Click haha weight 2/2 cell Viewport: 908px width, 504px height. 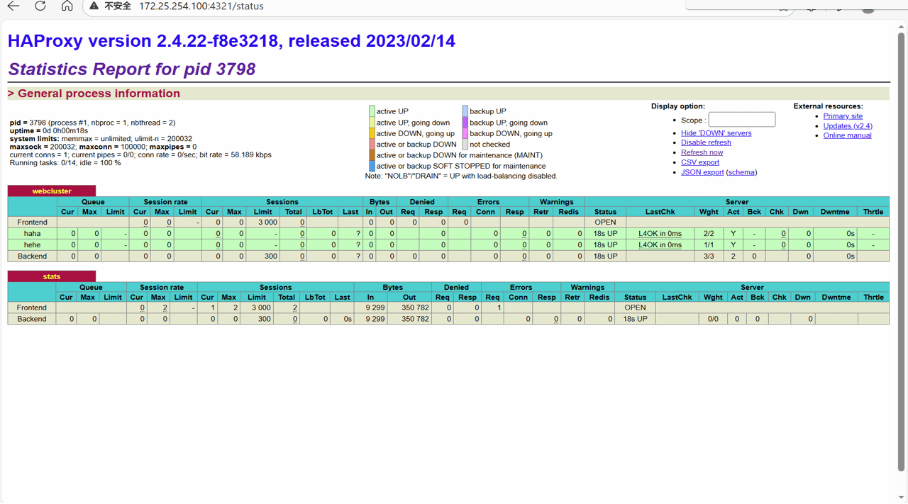coord(709,233)
